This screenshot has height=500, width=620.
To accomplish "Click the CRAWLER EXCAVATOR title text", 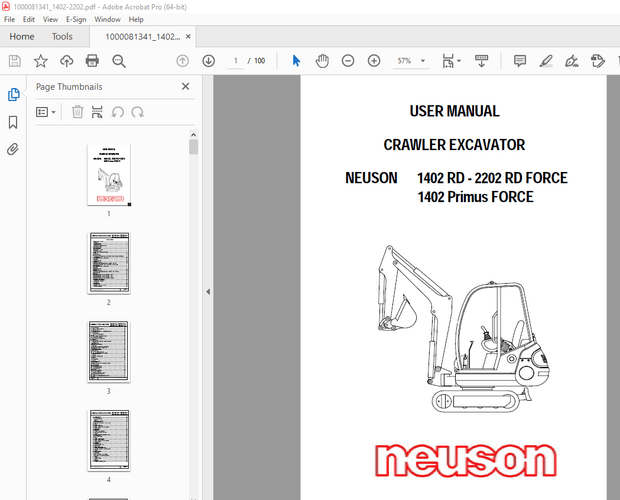I will pos(454,145).
